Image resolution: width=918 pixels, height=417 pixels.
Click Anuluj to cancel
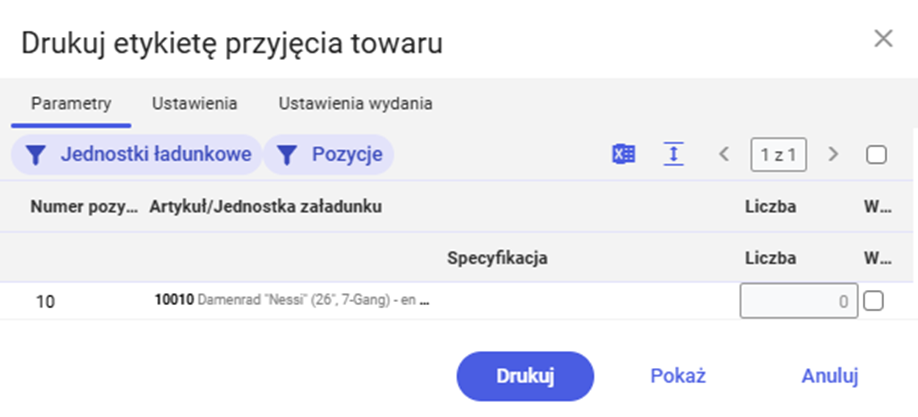coord(830,376)
